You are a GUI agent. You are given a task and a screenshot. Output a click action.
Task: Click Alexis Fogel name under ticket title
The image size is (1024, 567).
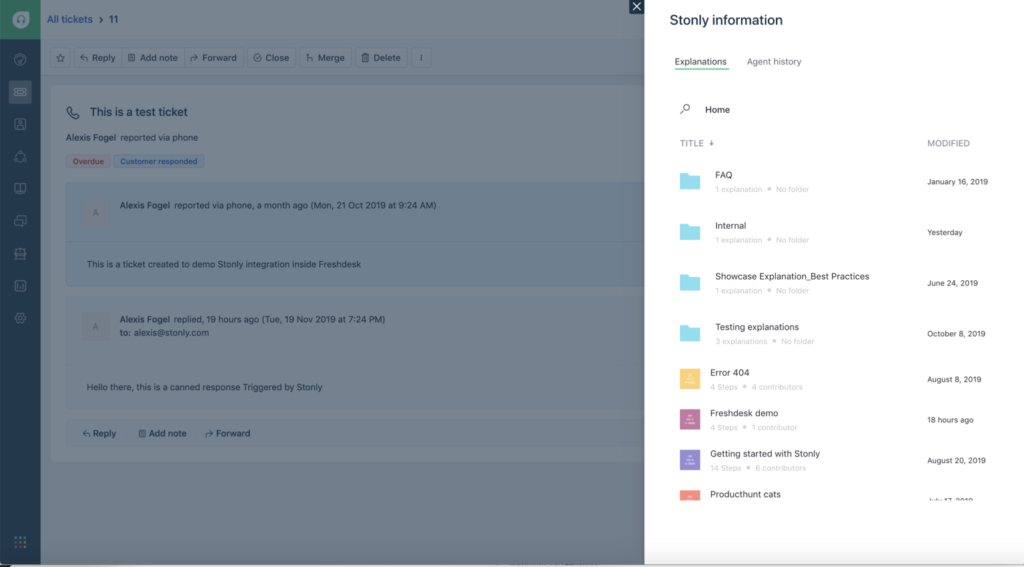[x=91, y=137]
